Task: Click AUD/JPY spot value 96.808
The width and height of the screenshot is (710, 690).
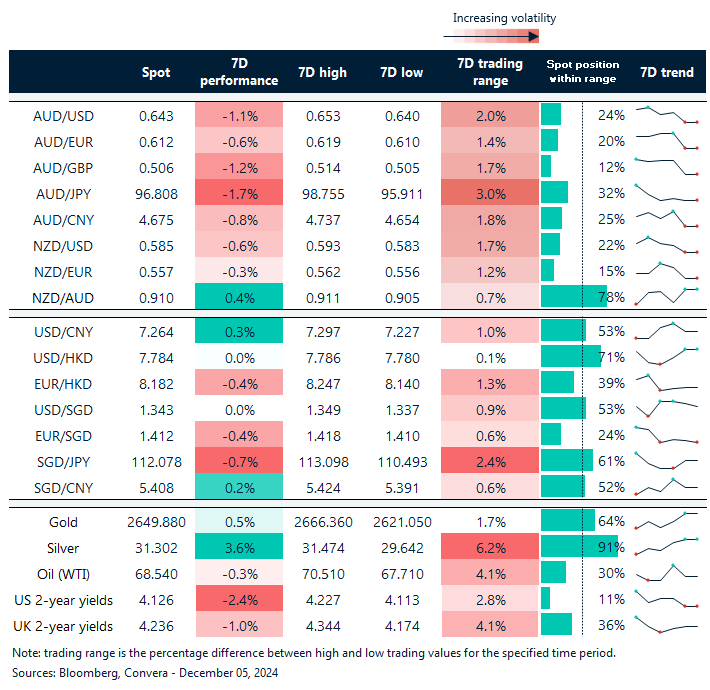Action: click(x=156, y=194)
